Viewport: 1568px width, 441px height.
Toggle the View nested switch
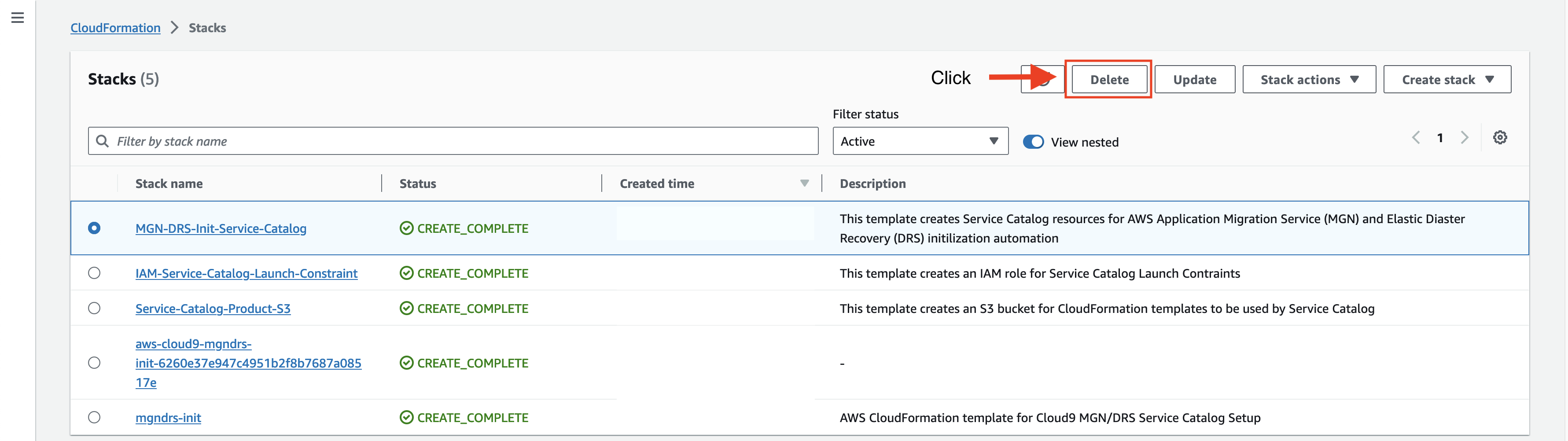(x=1033, y=141)
